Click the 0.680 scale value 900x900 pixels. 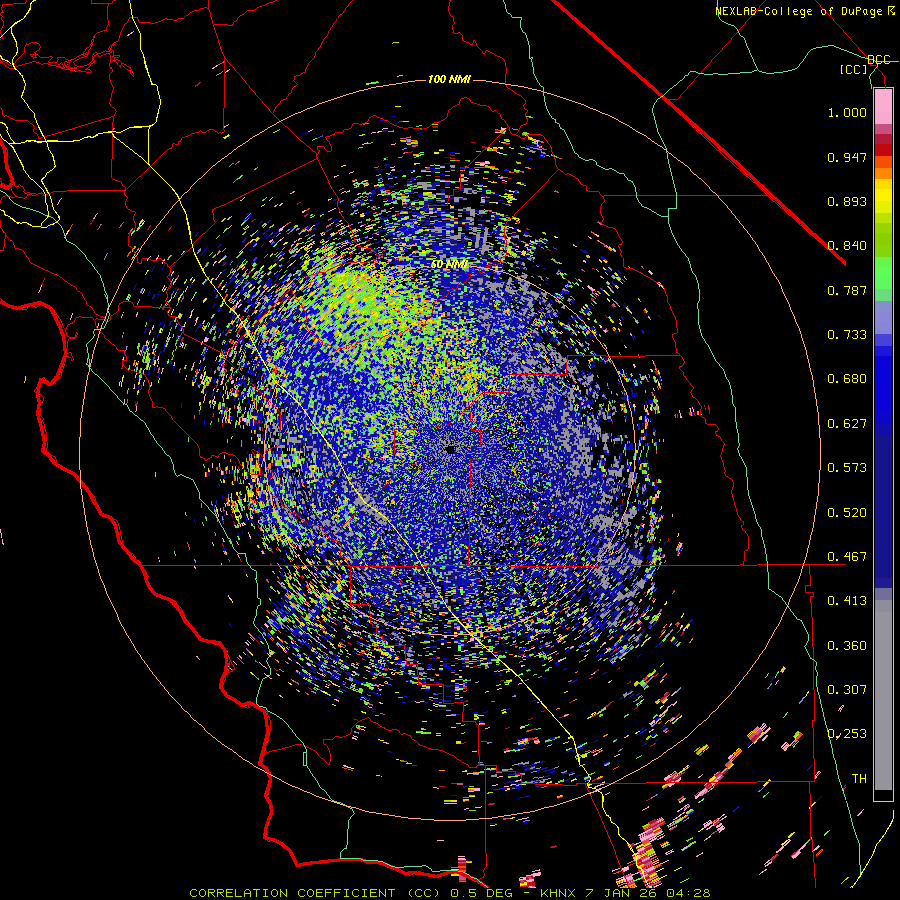pyautogui.click(x=847, y=379)
